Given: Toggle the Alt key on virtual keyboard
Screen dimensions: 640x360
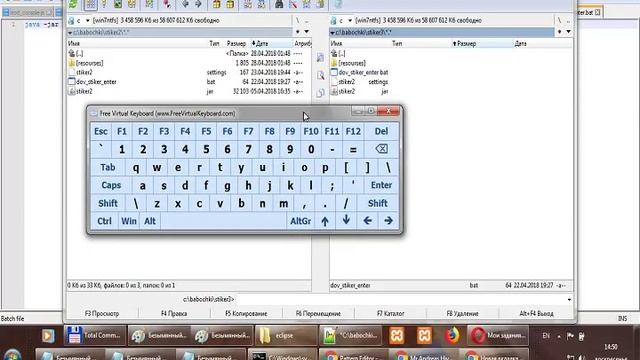Looking at the screenshot, I should pos(150,221).
